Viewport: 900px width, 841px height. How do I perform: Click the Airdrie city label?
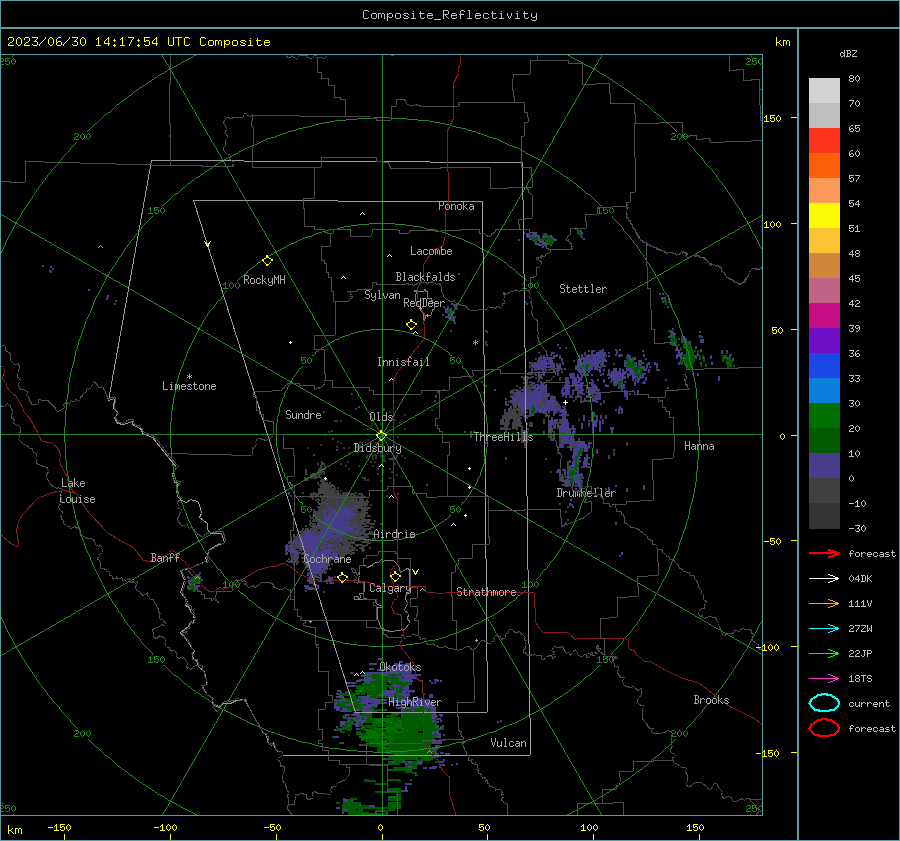click(x=394, y=534)
